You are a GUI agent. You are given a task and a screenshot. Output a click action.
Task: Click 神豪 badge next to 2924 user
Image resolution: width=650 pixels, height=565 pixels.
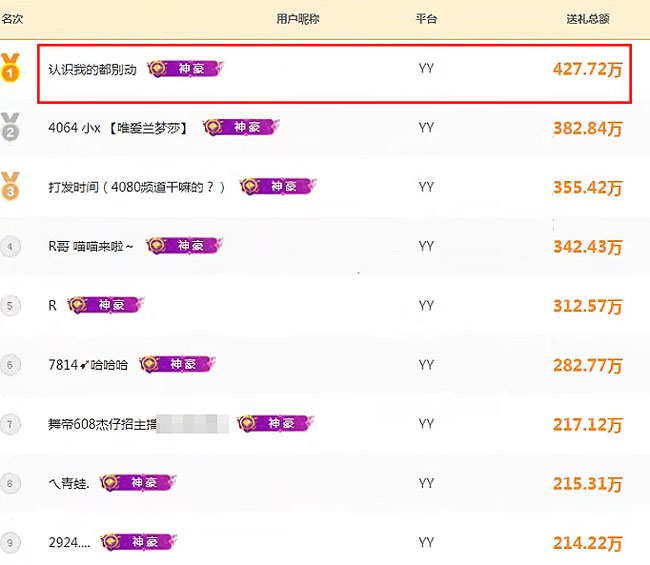139,542
